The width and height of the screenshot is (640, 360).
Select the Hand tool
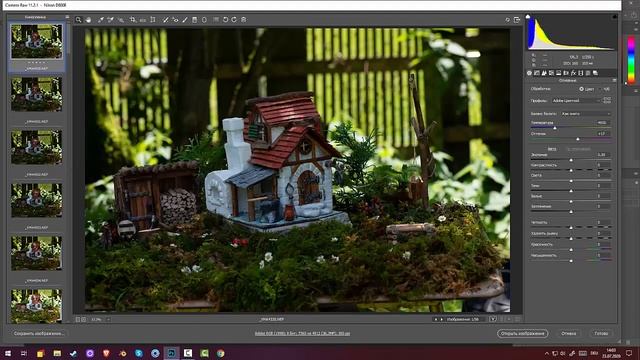pos(88,20)
